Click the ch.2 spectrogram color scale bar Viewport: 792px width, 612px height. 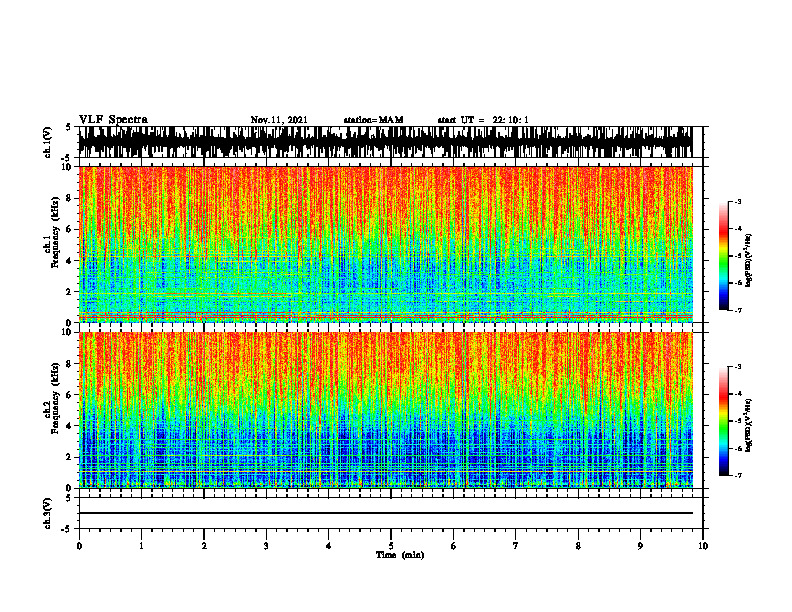[723, 421]
